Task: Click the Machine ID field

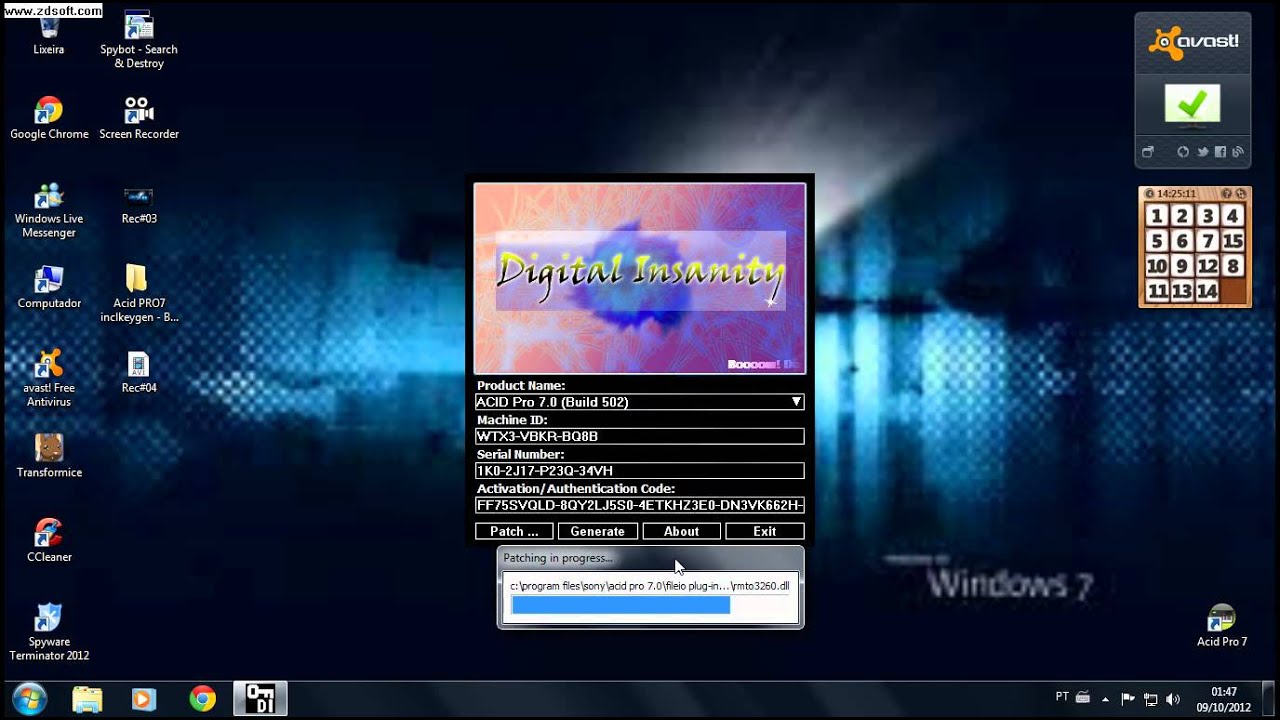Action: coord(639,436)
